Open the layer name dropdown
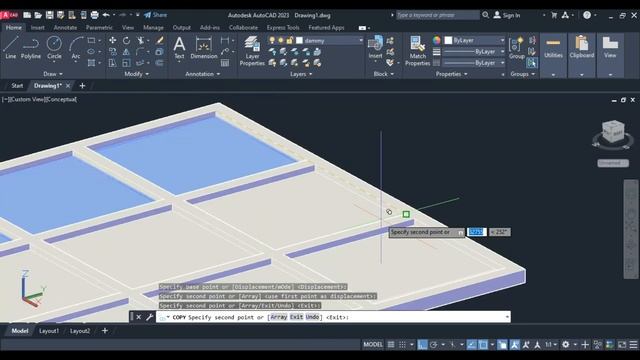 pyautogui.click(x=361, y=40)
